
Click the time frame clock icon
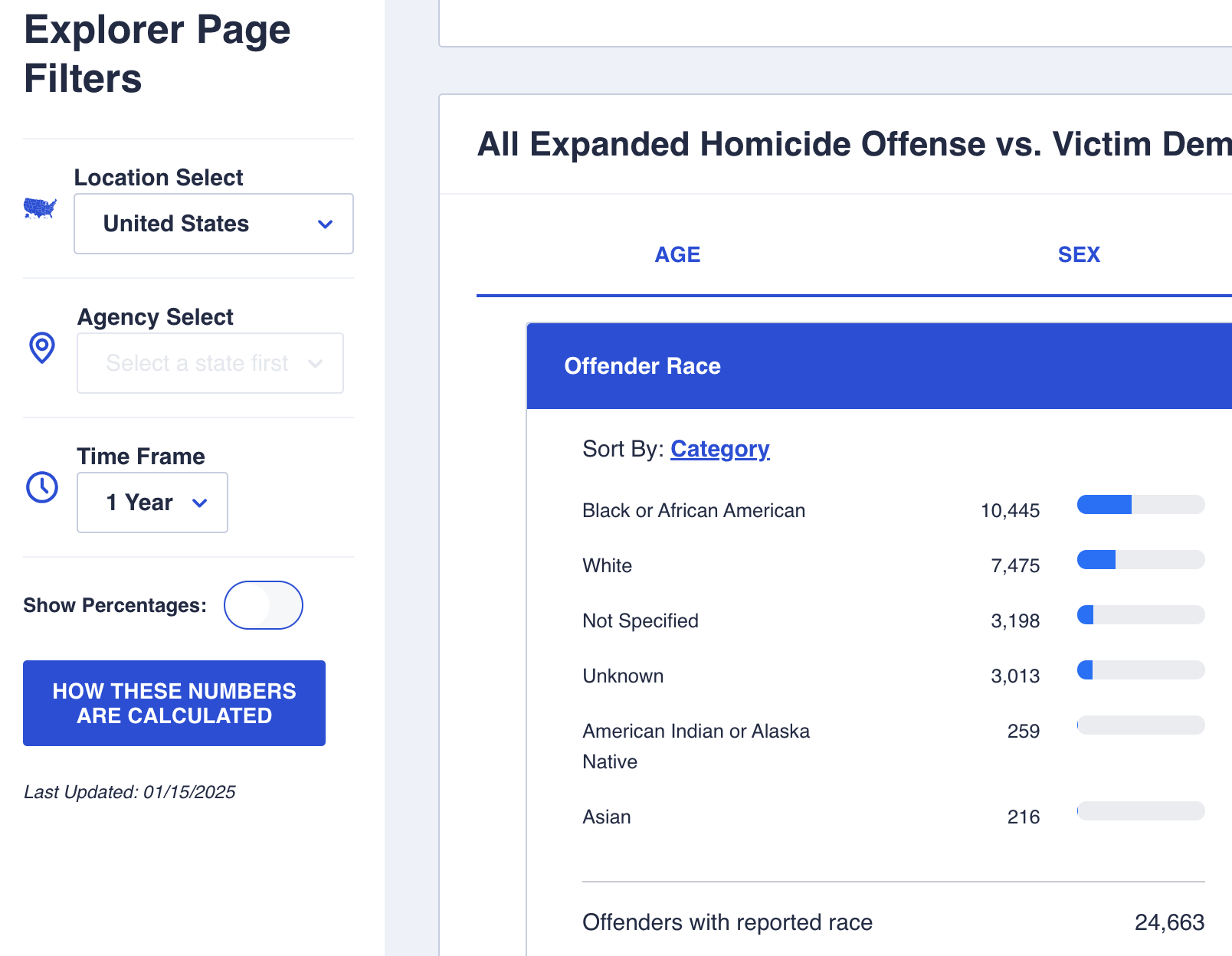click(42, 487)
